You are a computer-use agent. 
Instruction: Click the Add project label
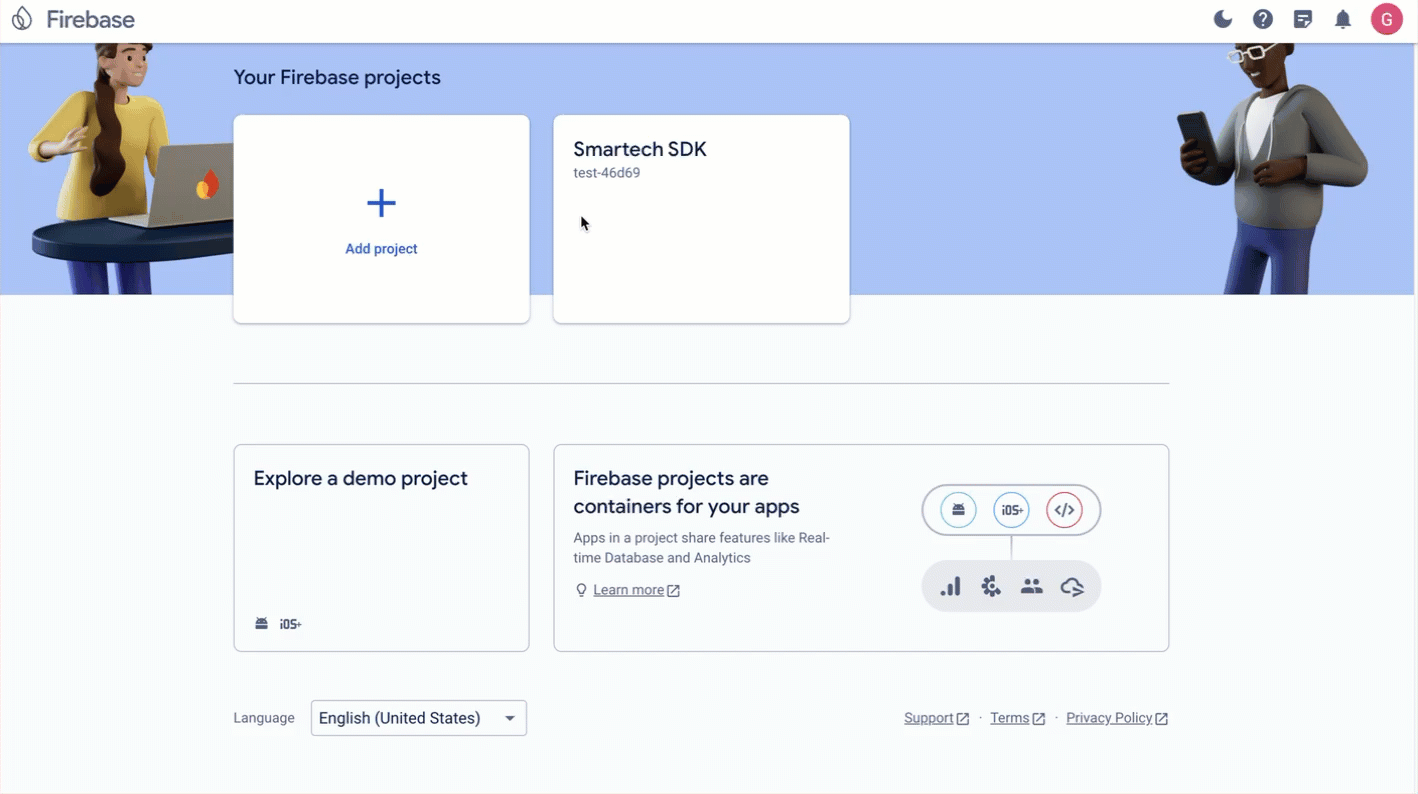pyautogui.click(x=381, y=249)
